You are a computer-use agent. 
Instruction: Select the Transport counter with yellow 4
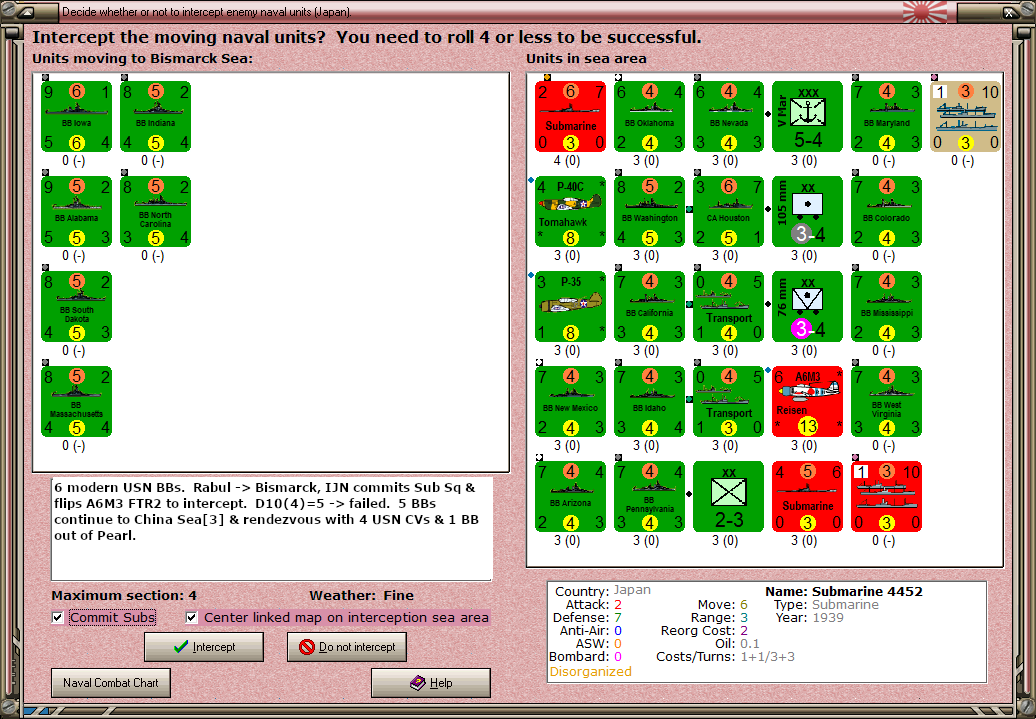point(729,307)
